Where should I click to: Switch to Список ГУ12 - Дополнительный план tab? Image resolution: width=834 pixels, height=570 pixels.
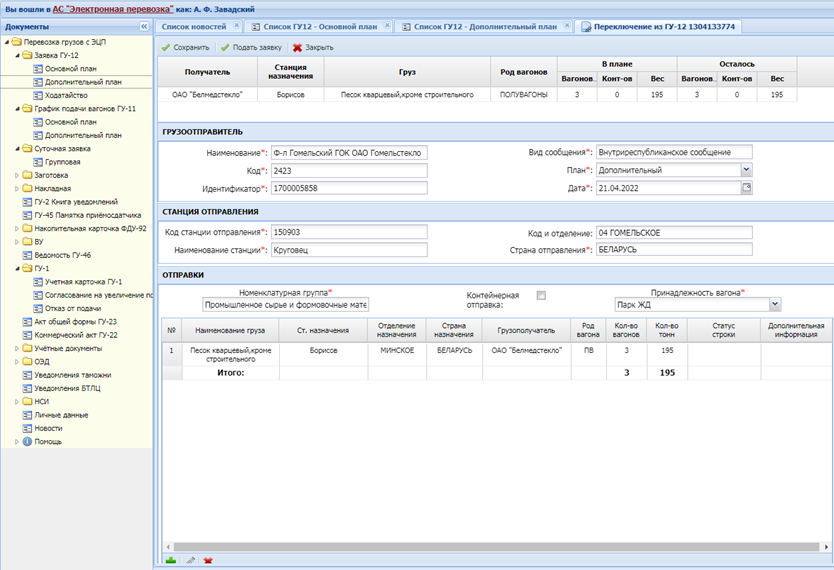point(484,26)
